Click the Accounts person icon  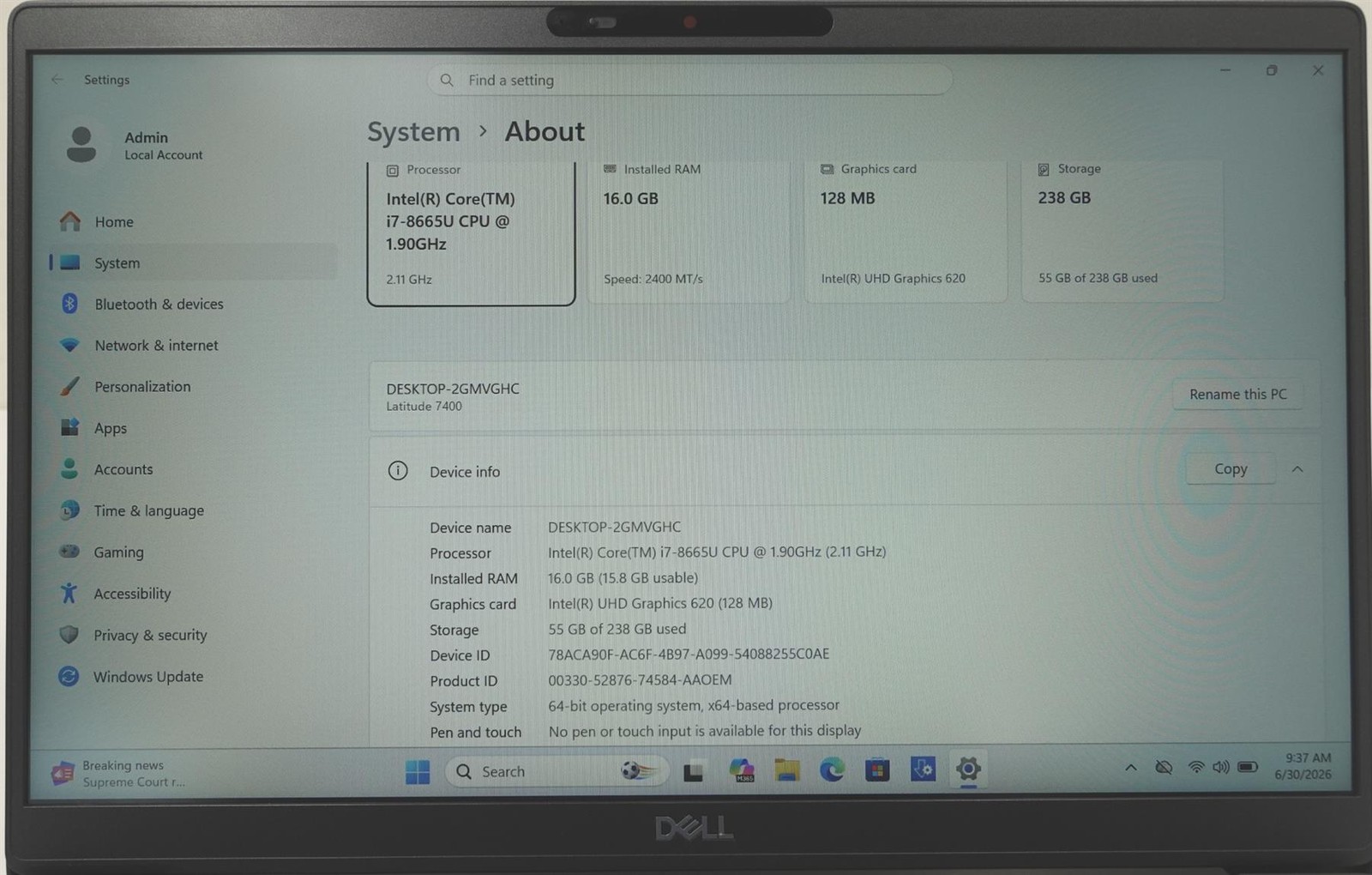[69, 468]
